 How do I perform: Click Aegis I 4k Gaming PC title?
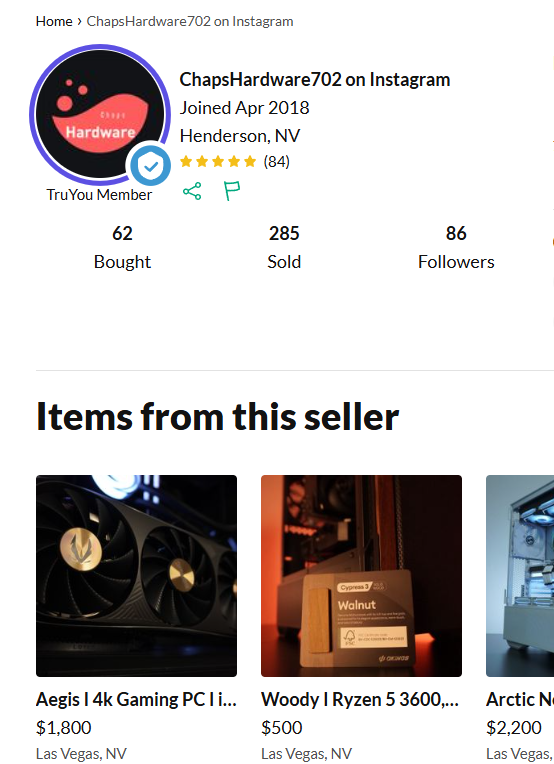(x=136, y=700)
